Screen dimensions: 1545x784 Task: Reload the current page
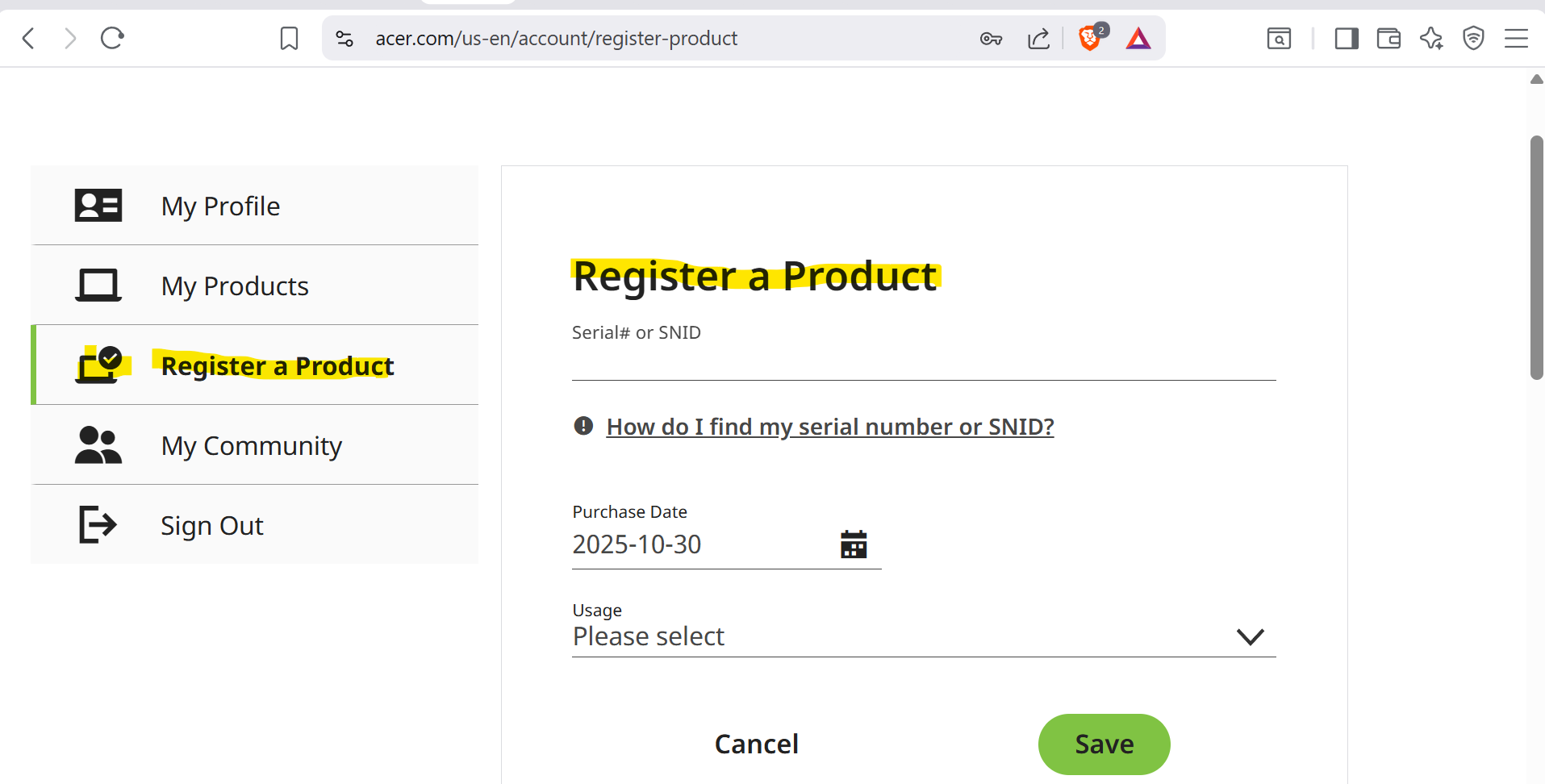(x=112, y=38)
